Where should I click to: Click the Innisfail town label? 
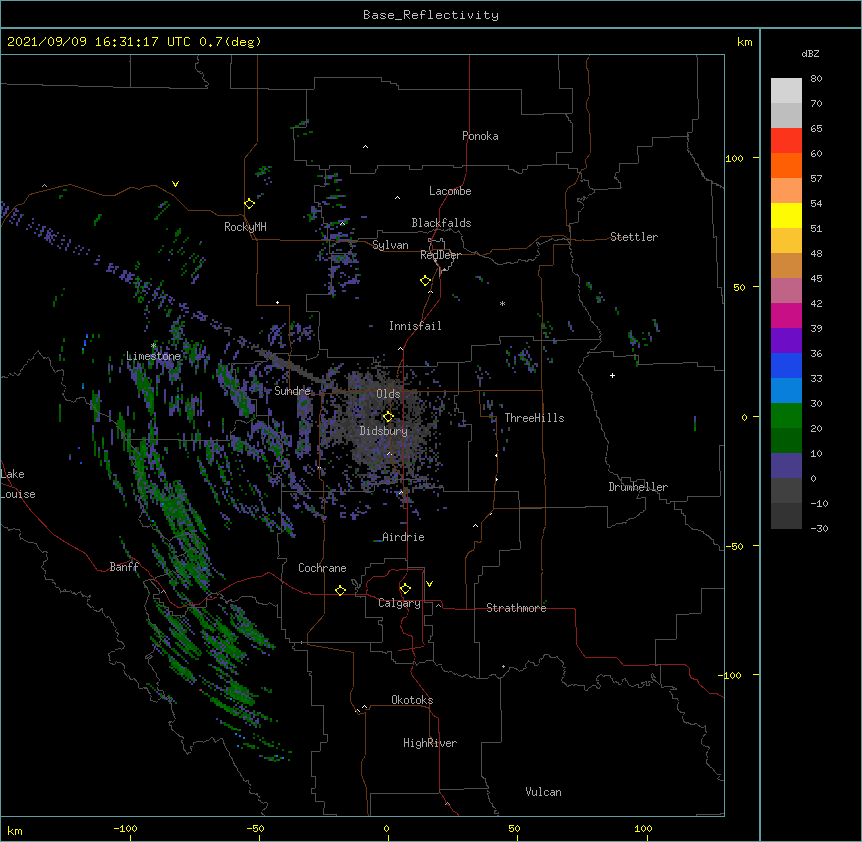click(x=415, y=326)
